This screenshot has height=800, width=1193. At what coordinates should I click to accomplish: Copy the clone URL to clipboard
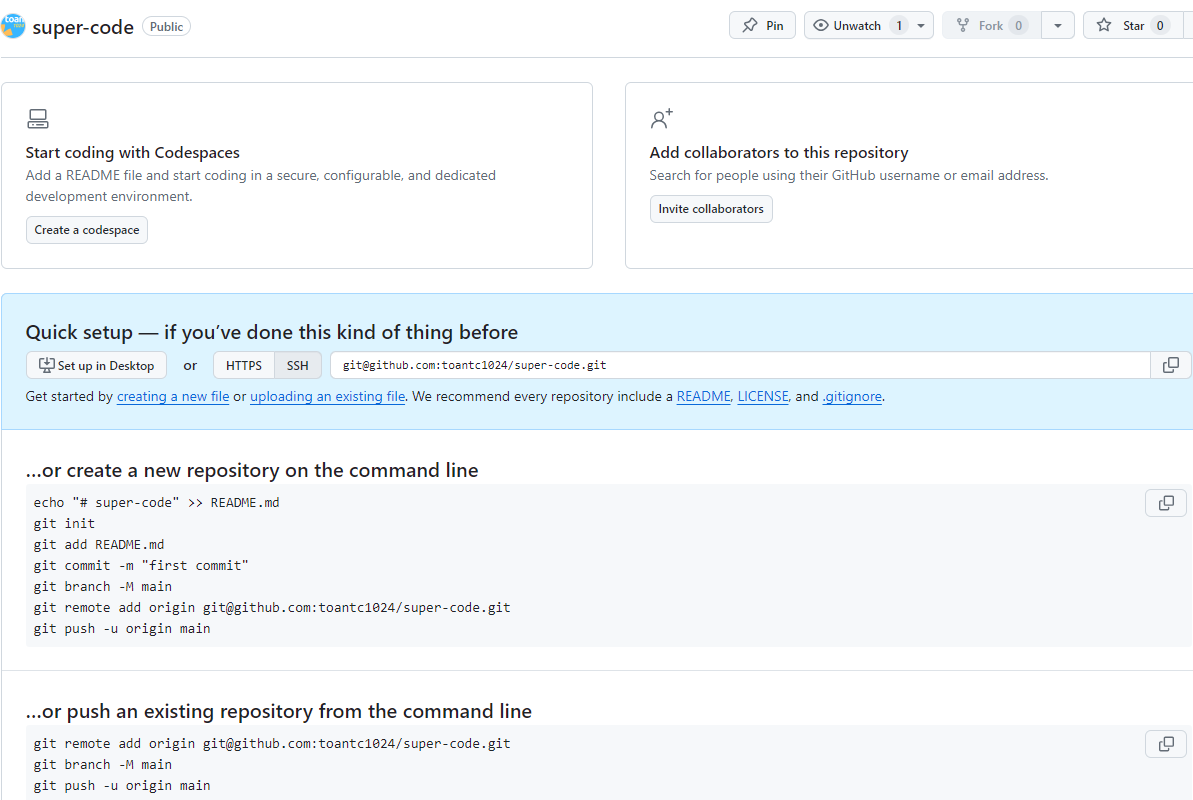coord(1171,365)
